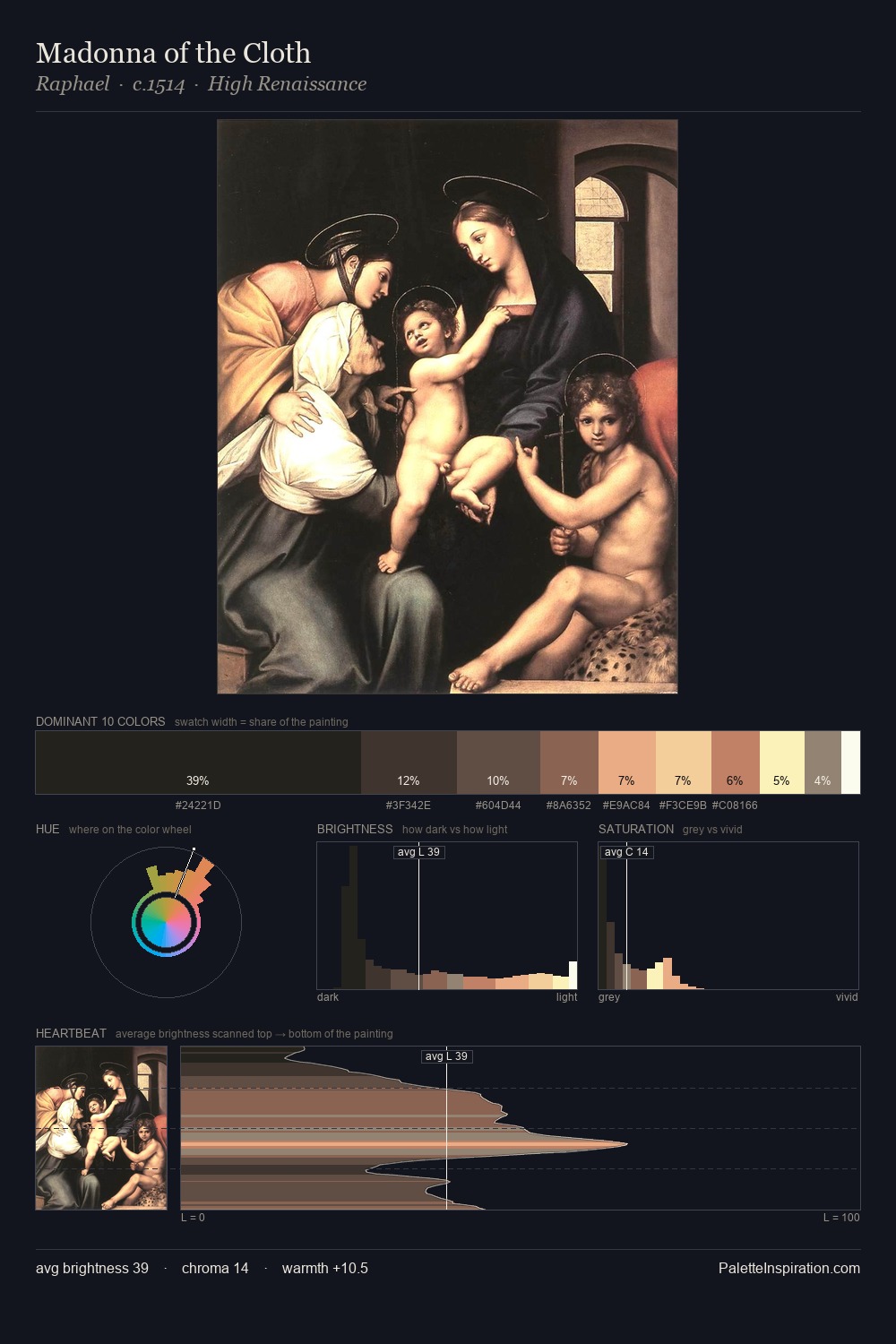Screen dimensions: 896x1344
Task: Click avg L 39 label in brightness histogram
Action: (x=419, y=852)
